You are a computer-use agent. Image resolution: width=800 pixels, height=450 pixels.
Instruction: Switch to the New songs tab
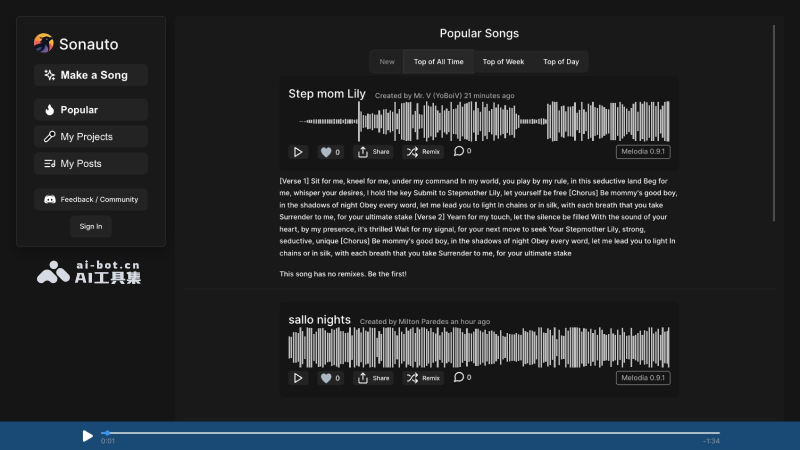387,62
